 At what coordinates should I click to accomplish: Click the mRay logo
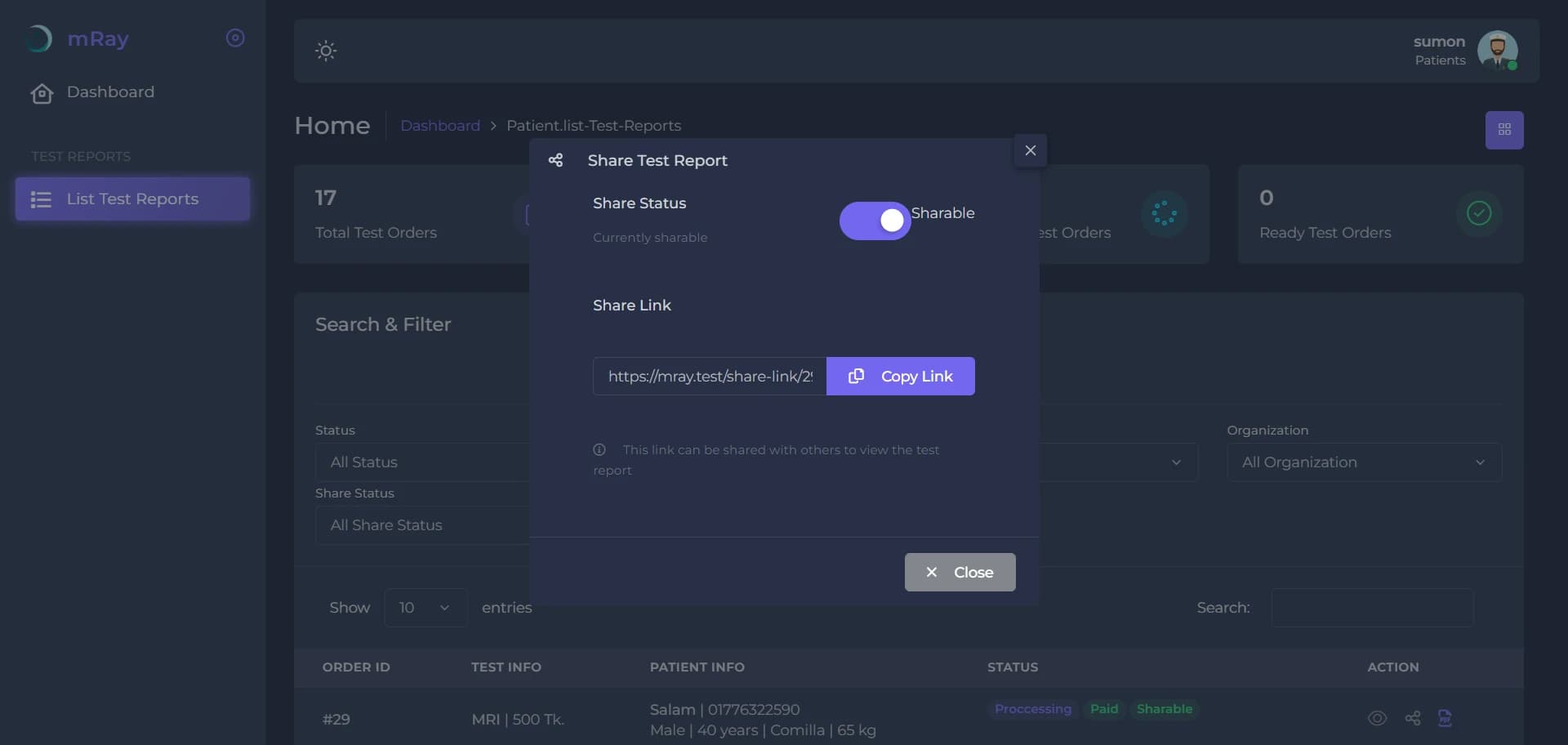(79, 38)
